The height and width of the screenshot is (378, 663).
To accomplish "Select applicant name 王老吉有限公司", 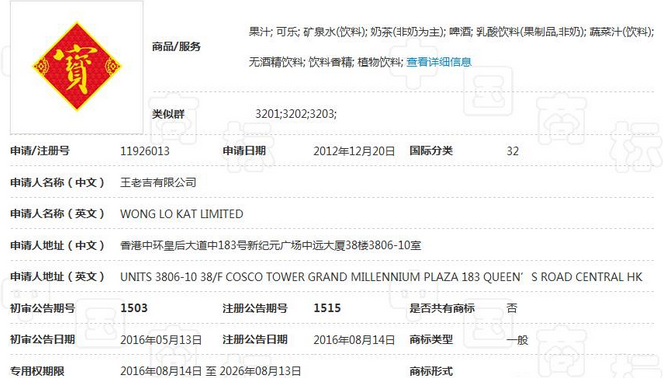I will [x=158, y=182].
